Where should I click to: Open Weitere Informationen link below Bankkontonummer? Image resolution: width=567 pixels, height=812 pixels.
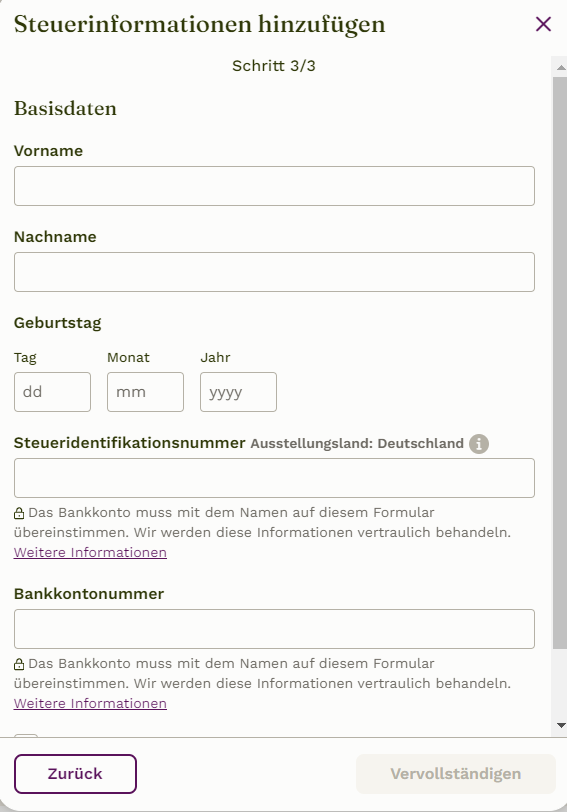tap(90, 704)
